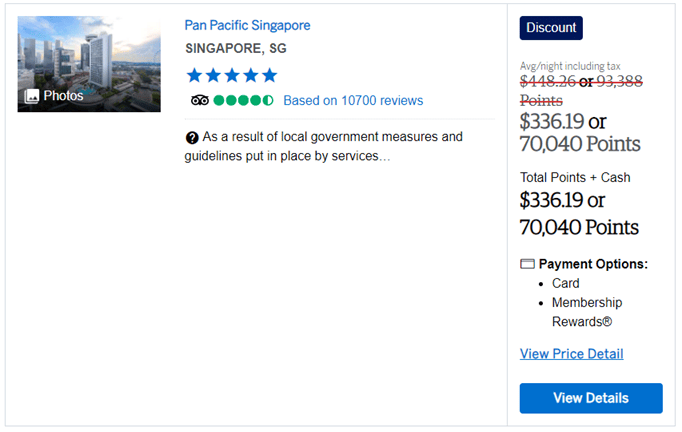
Task: Click the first blue rating star
Action: [x=194, y=75]
